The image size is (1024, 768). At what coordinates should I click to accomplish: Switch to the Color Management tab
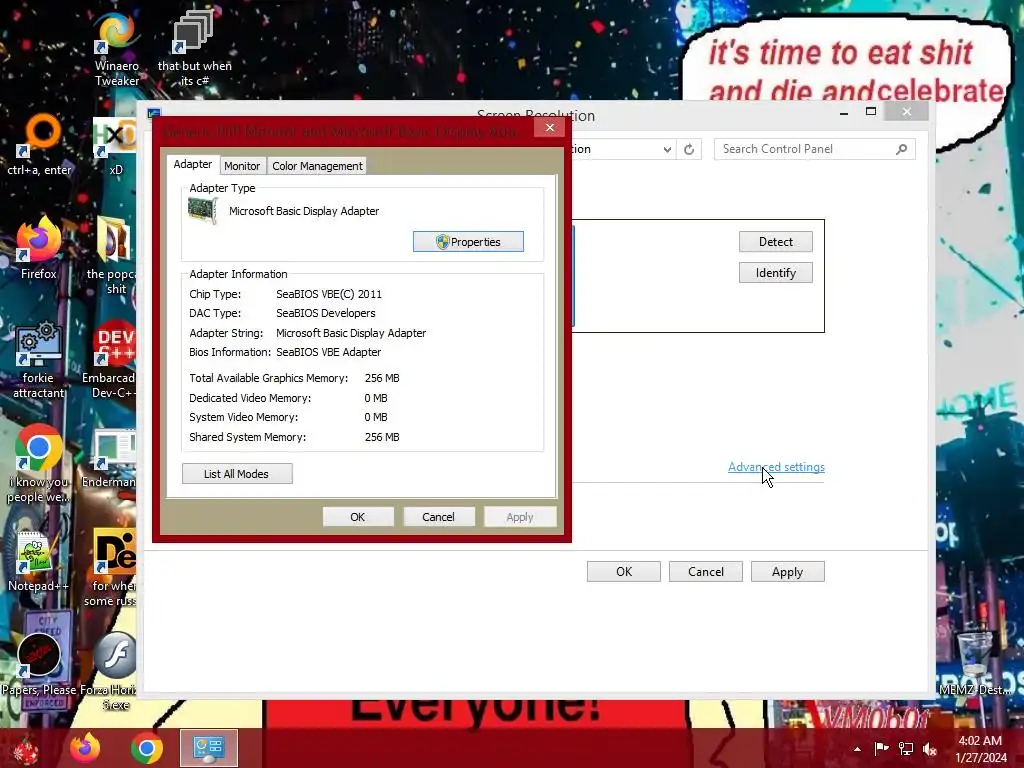(x=317, y=166)
